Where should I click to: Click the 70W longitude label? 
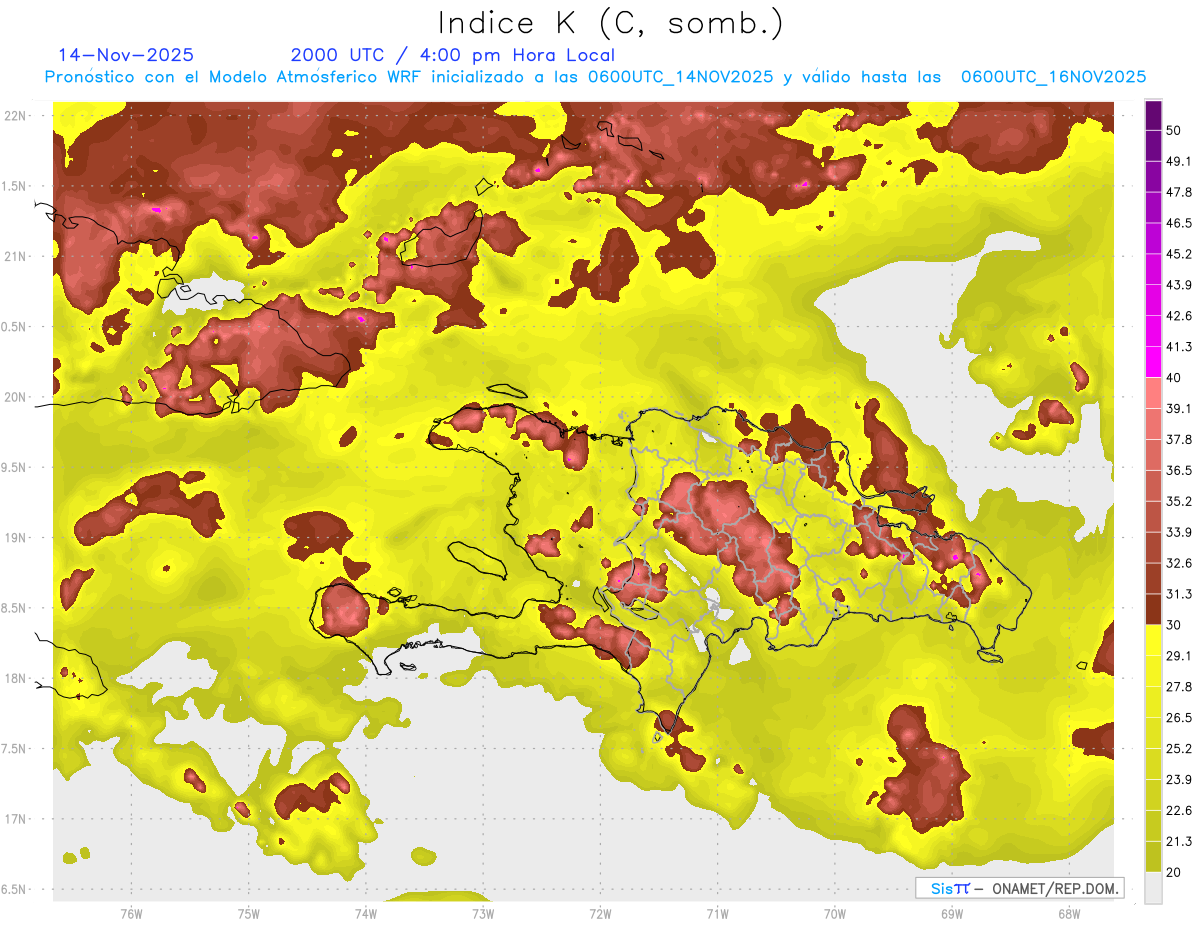click(835, 913)
